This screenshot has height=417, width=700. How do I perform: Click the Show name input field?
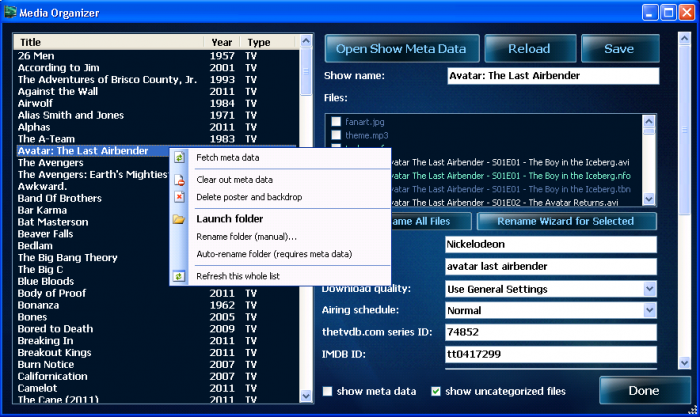pyautogui.click(x=553, y=76)
